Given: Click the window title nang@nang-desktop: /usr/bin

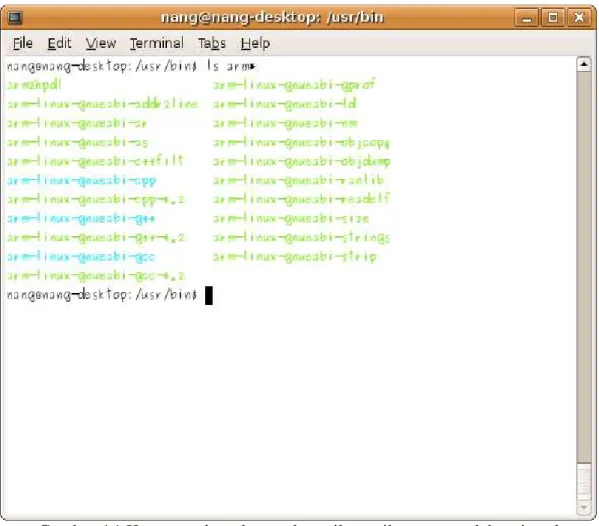Looking at the screenshot, I should tap(272, 18).
